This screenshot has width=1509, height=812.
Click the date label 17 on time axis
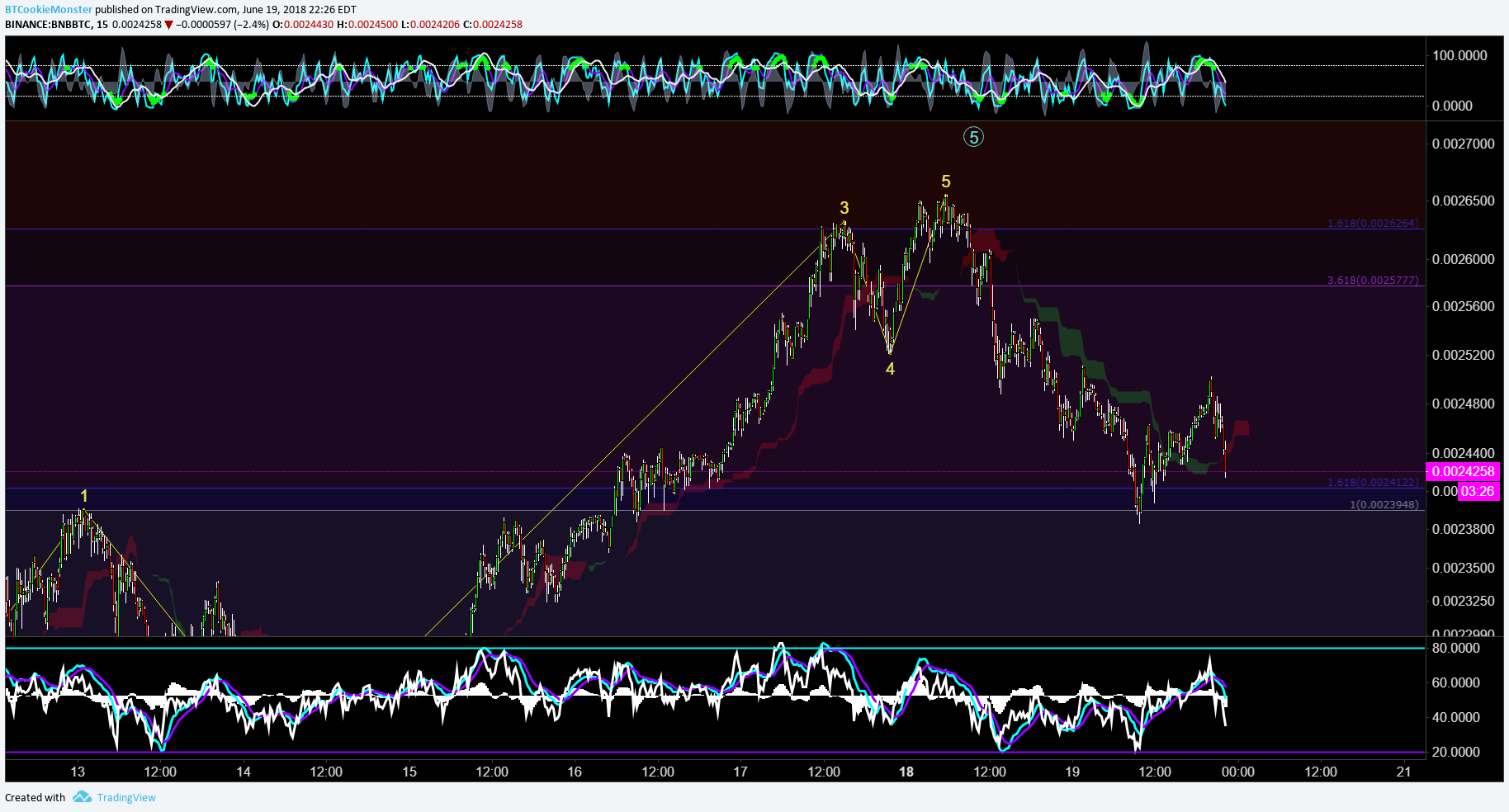(740, 772)
